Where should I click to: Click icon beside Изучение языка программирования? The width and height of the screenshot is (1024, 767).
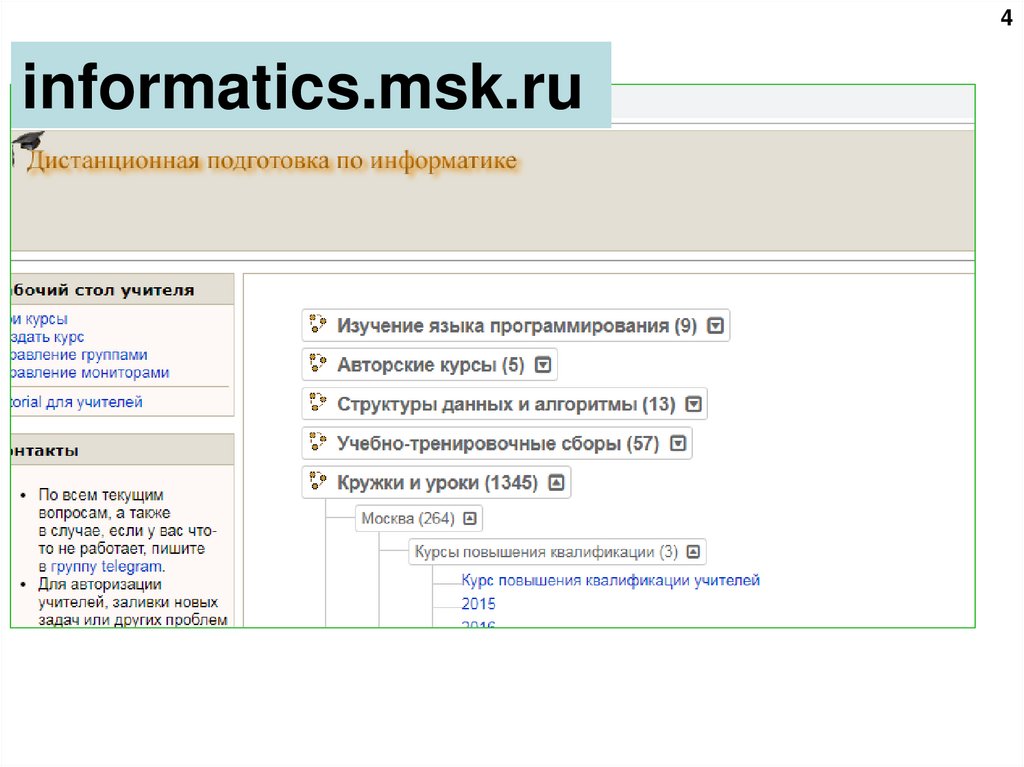click(x=318, y=324)
